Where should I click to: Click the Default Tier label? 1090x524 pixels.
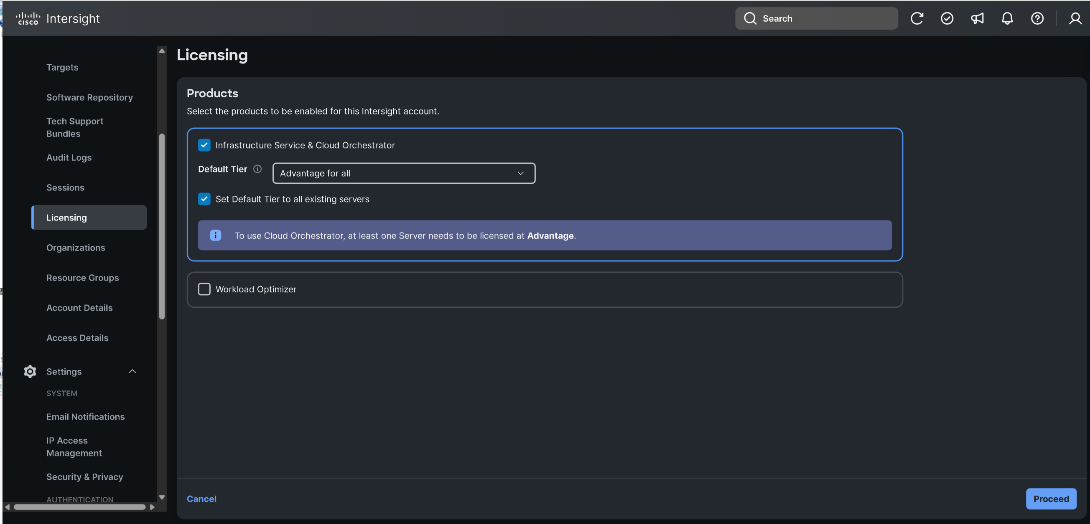tap(222, 169)
